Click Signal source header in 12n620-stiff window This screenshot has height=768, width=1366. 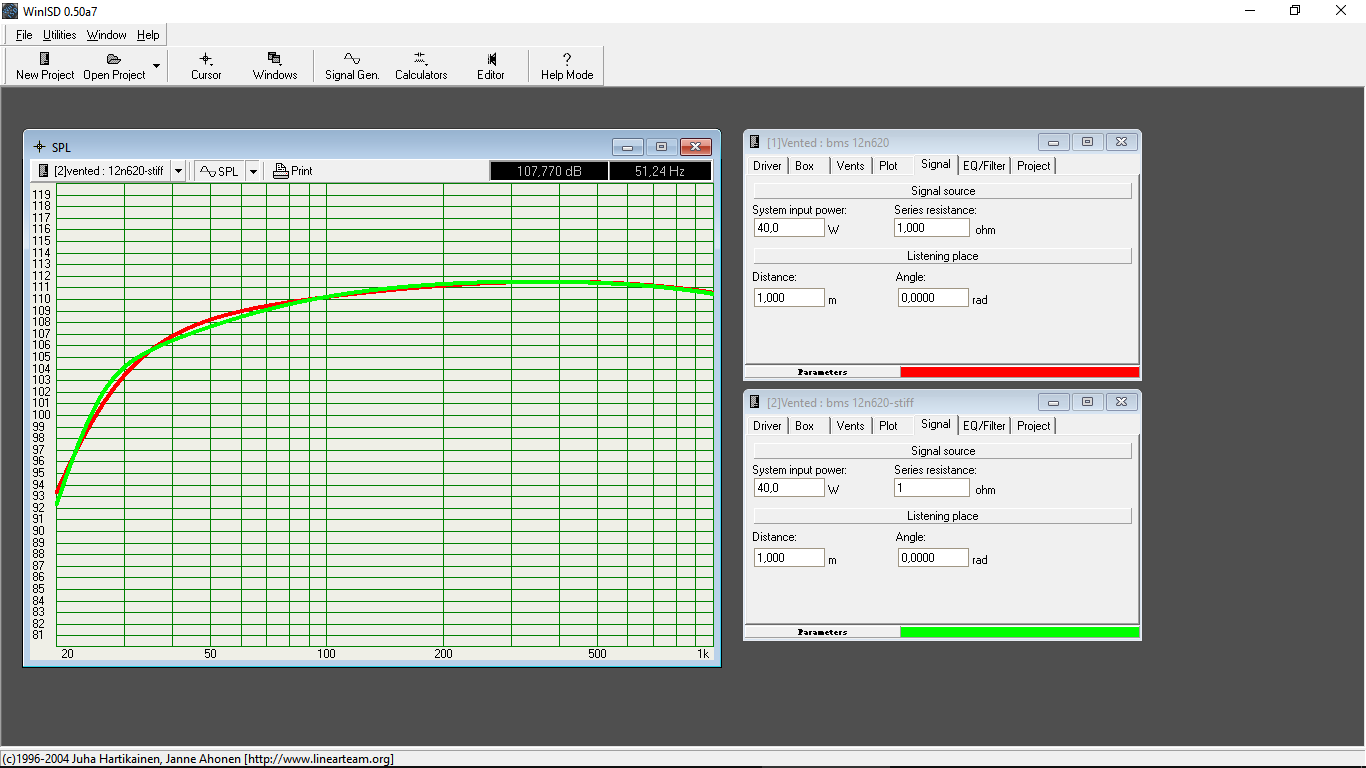[943, 451]
